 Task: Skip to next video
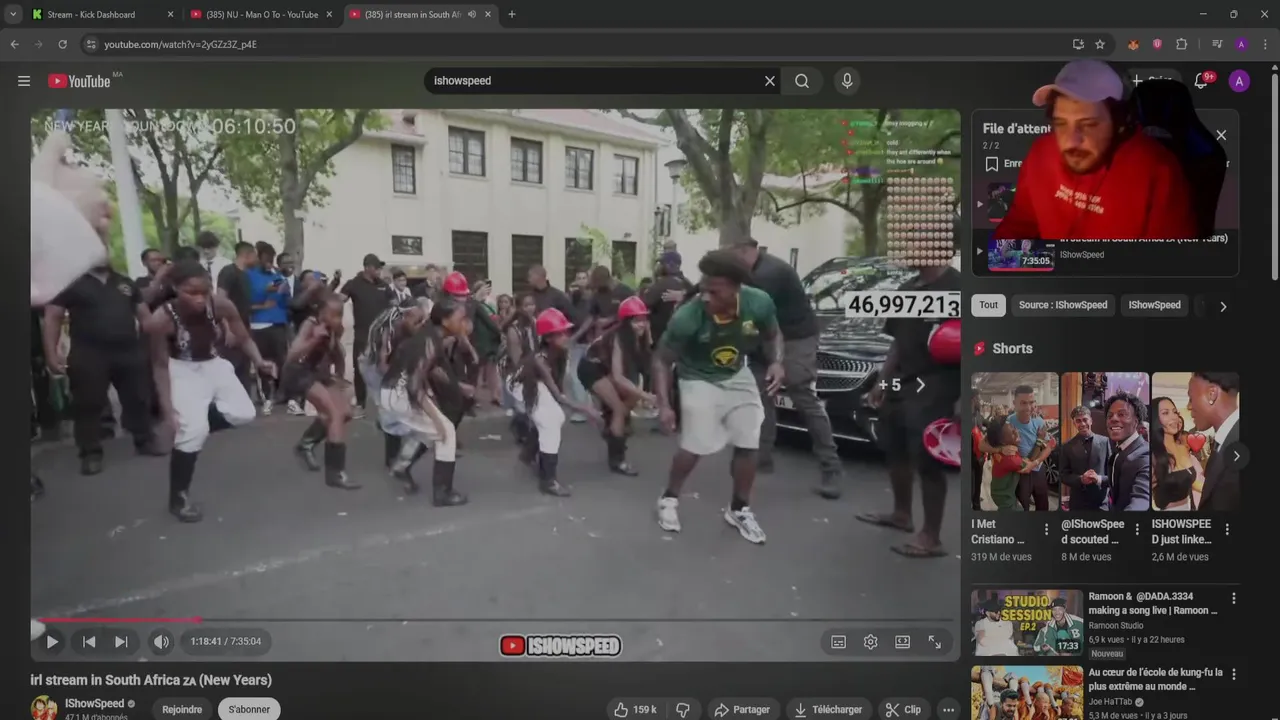[121, 642]
